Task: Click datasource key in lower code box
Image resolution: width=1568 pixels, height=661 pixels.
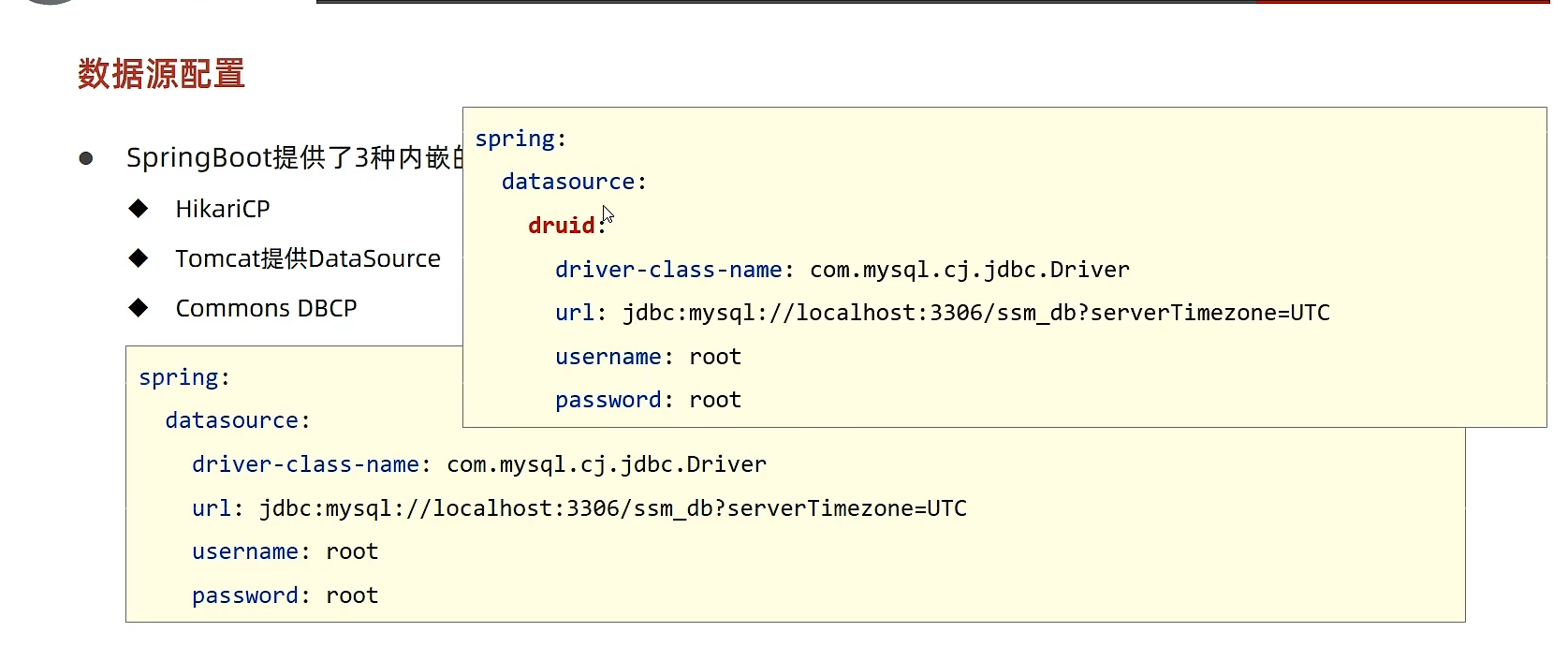Action: coord(232,420)
